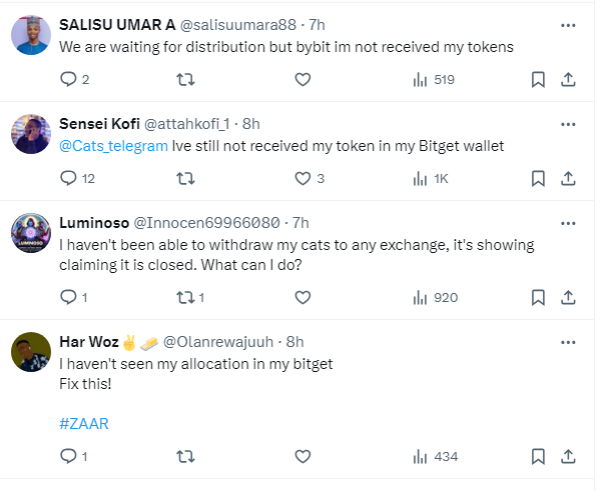The width and height of the screenshot is (609, 491).
Task: Like Har Woz's tweet
Action: point(303,456)
